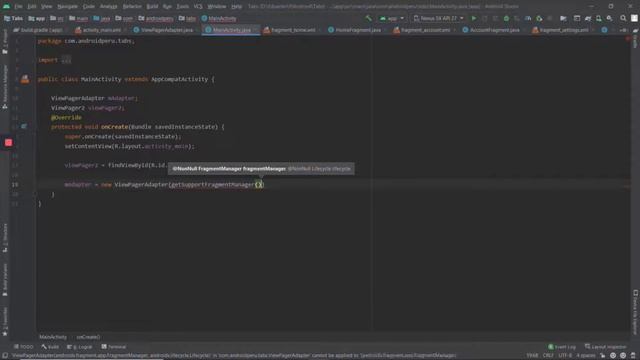The height and width of the screenshot is (360, 640).
Task: Click the error indicator at editor top right
Action: click(628, 39)
